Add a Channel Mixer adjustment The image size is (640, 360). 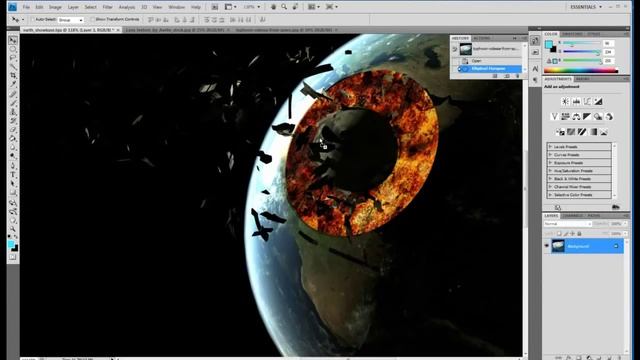(609, 117)
